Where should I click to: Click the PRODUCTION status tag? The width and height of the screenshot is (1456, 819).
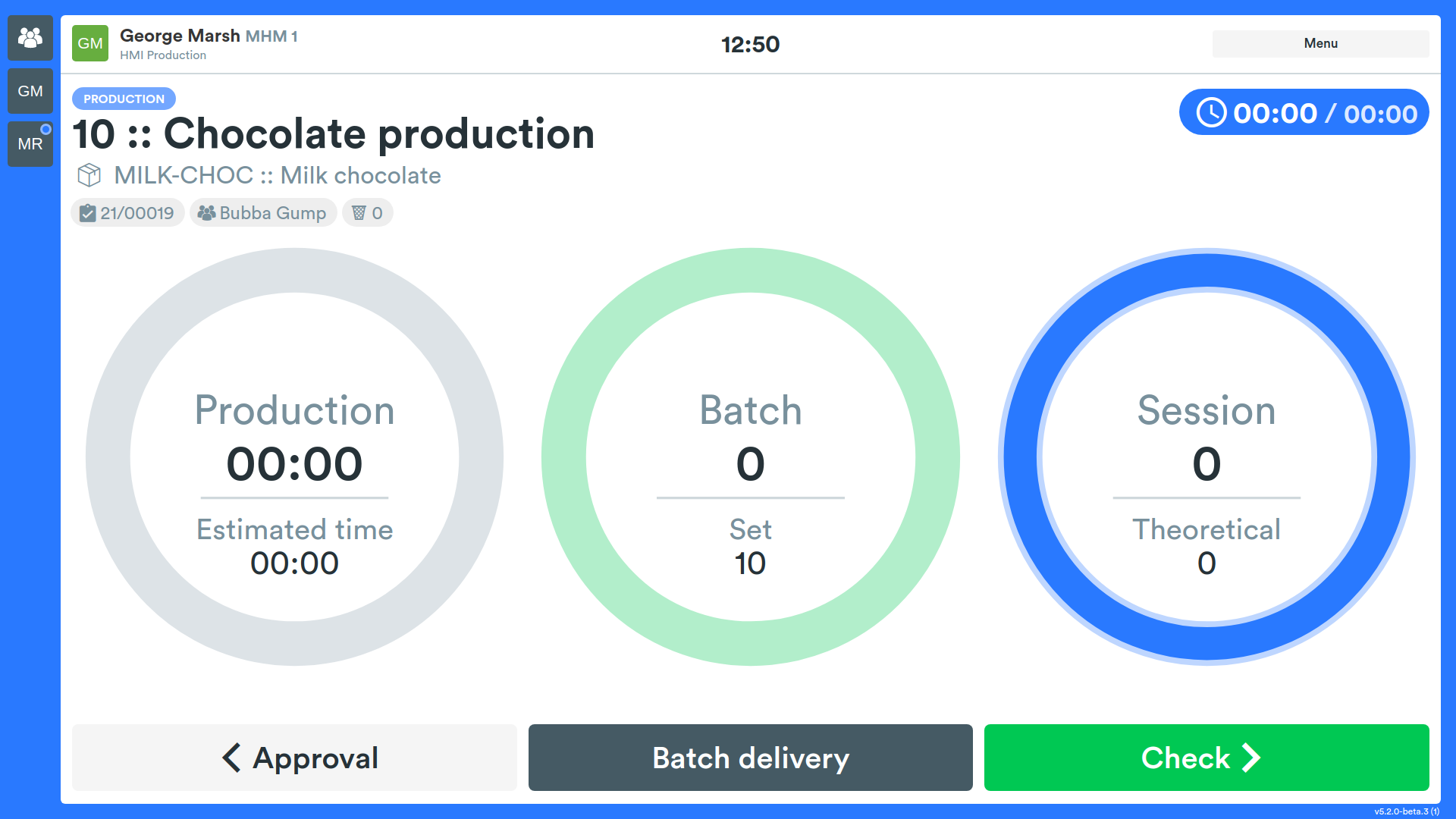124,99
